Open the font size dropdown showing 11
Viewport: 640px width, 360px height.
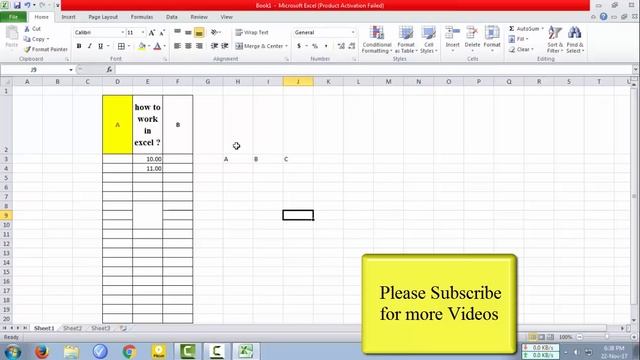click(x=142, y=32)
